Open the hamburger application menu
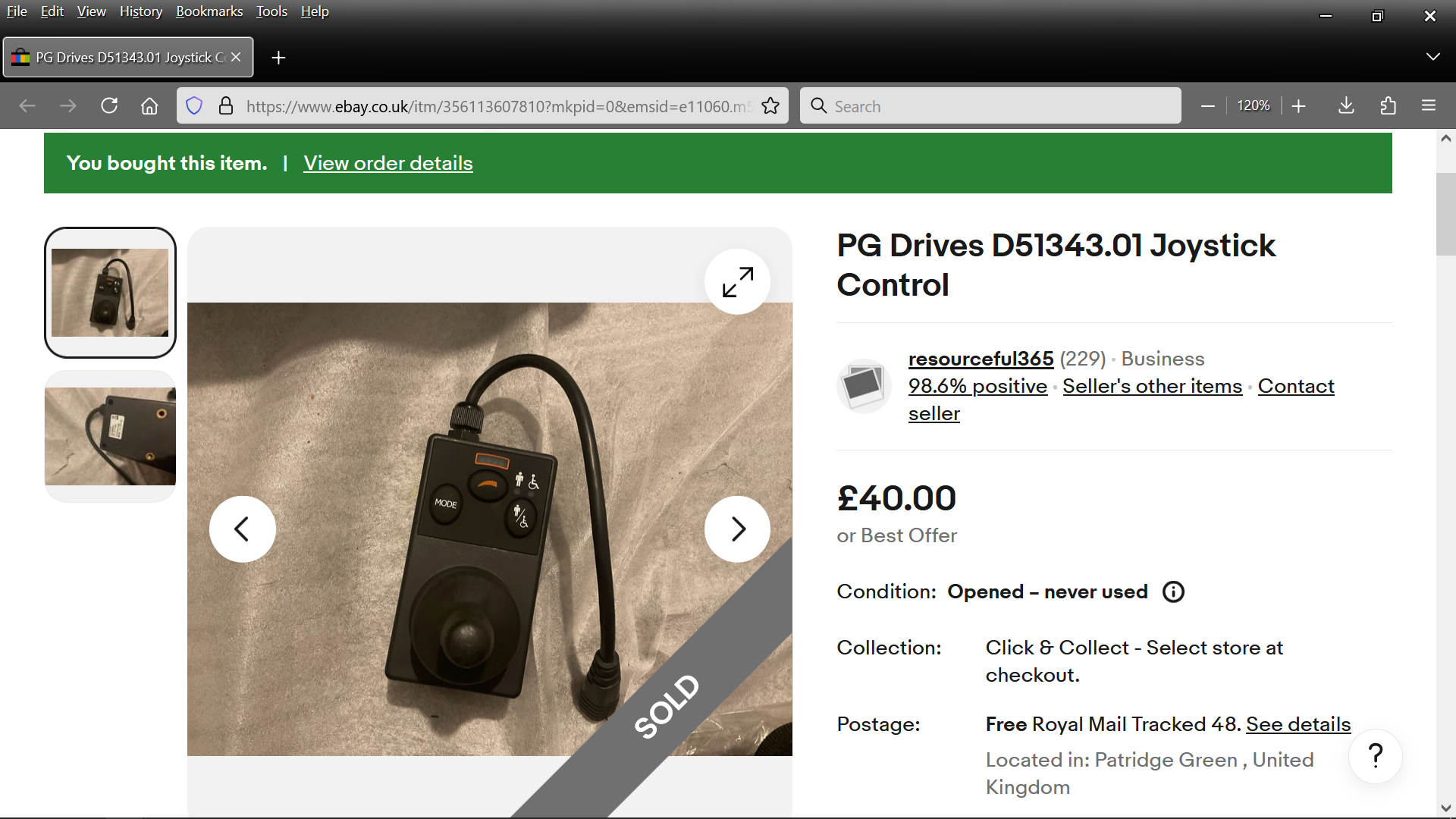The image size is (1456, 819). (x=1429, y=106)
